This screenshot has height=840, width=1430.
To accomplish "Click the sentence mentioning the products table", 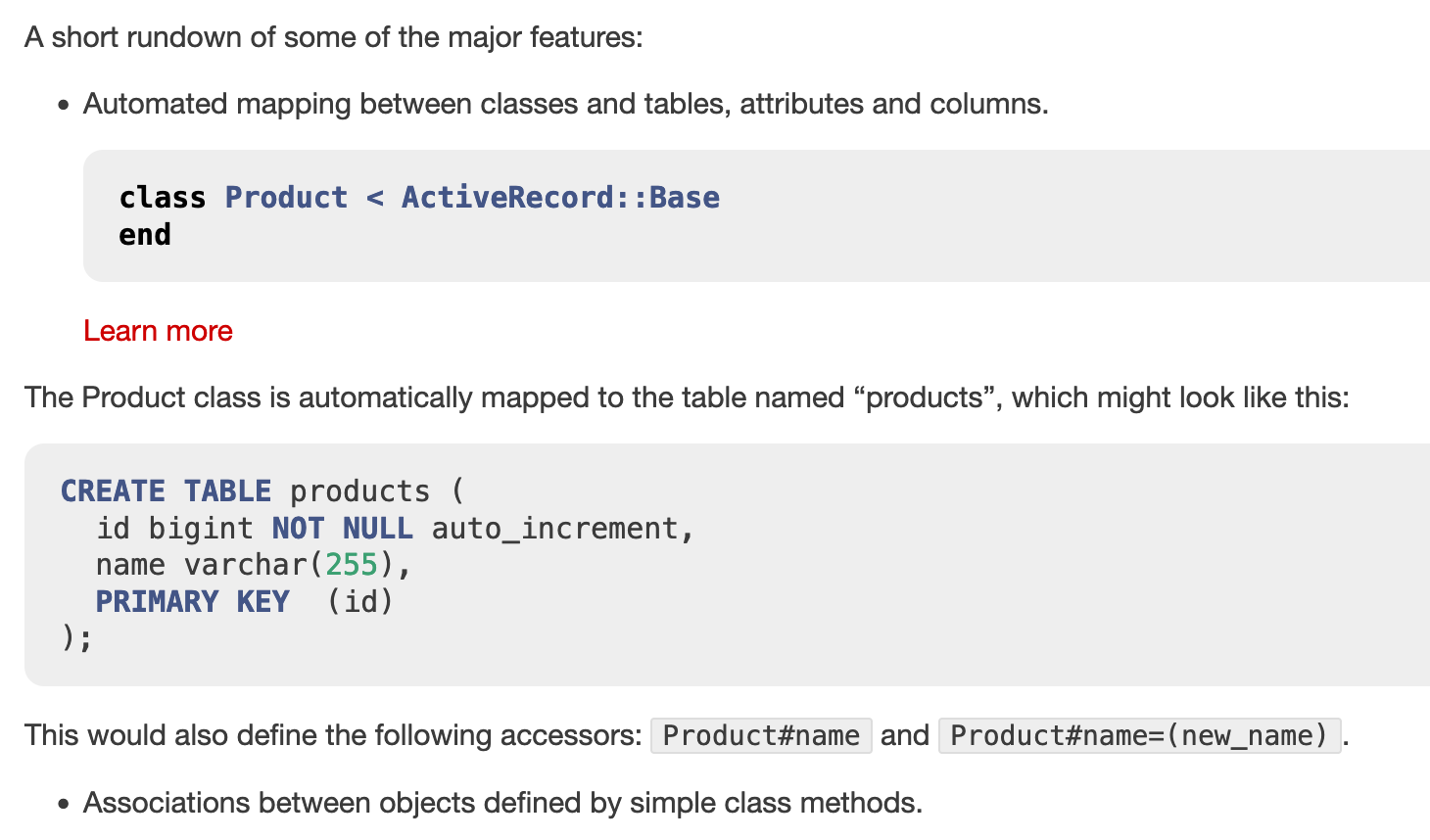I will (x=687, y=397).
